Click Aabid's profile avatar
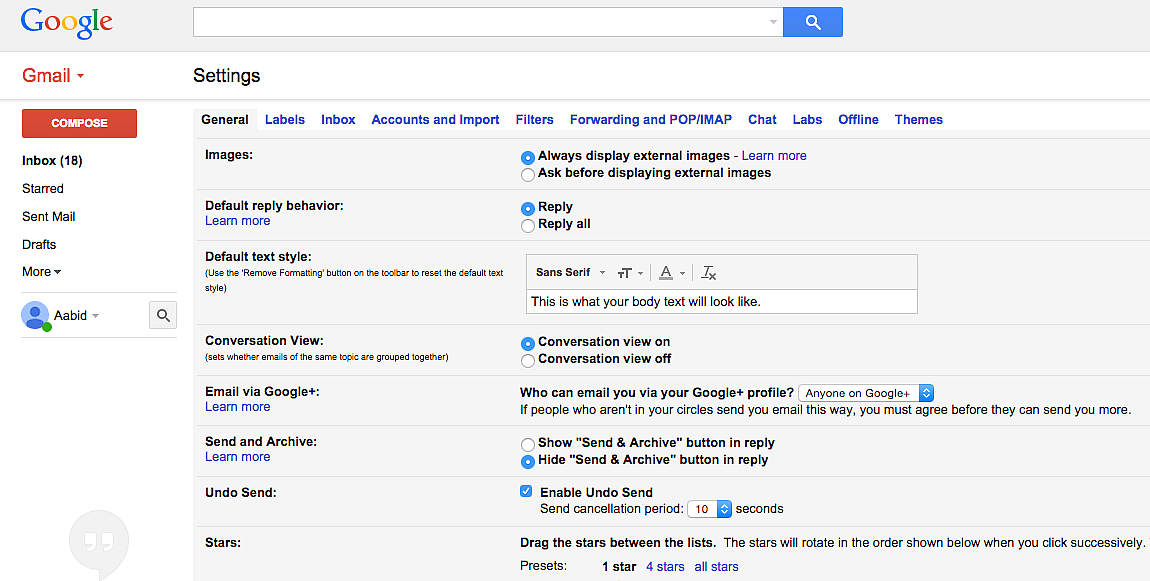Screen dimensions: 1150x581 [x=34, y=315]
